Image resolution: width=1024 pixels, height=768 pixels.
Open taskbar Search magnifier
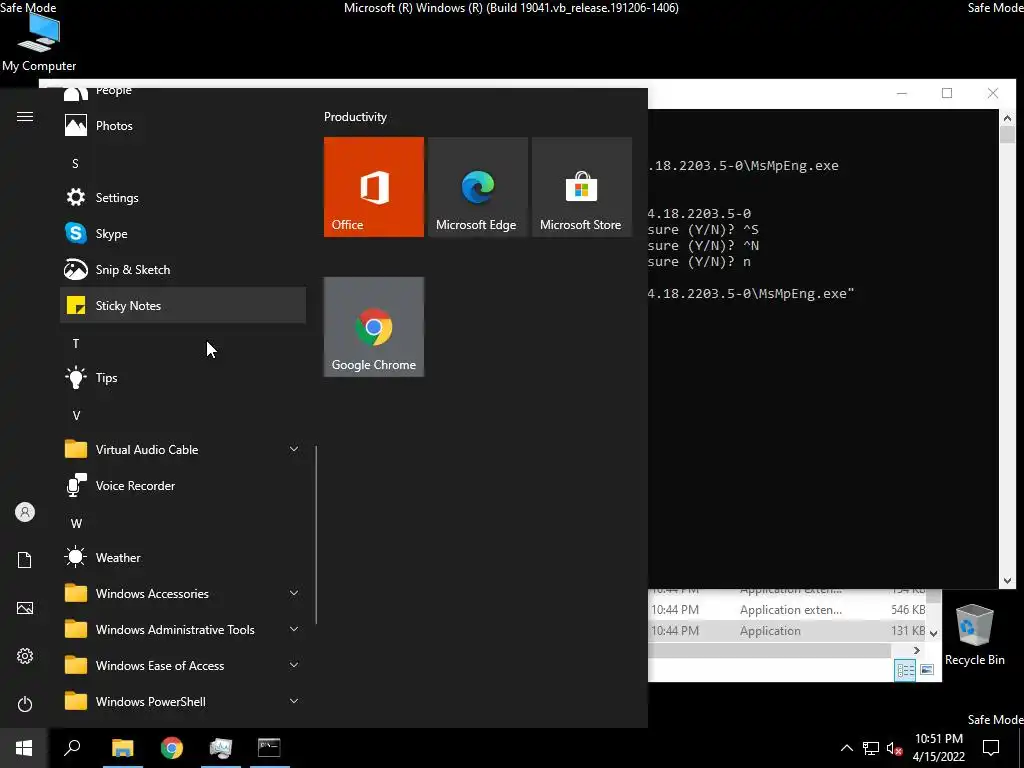click(x=72, y=748)
